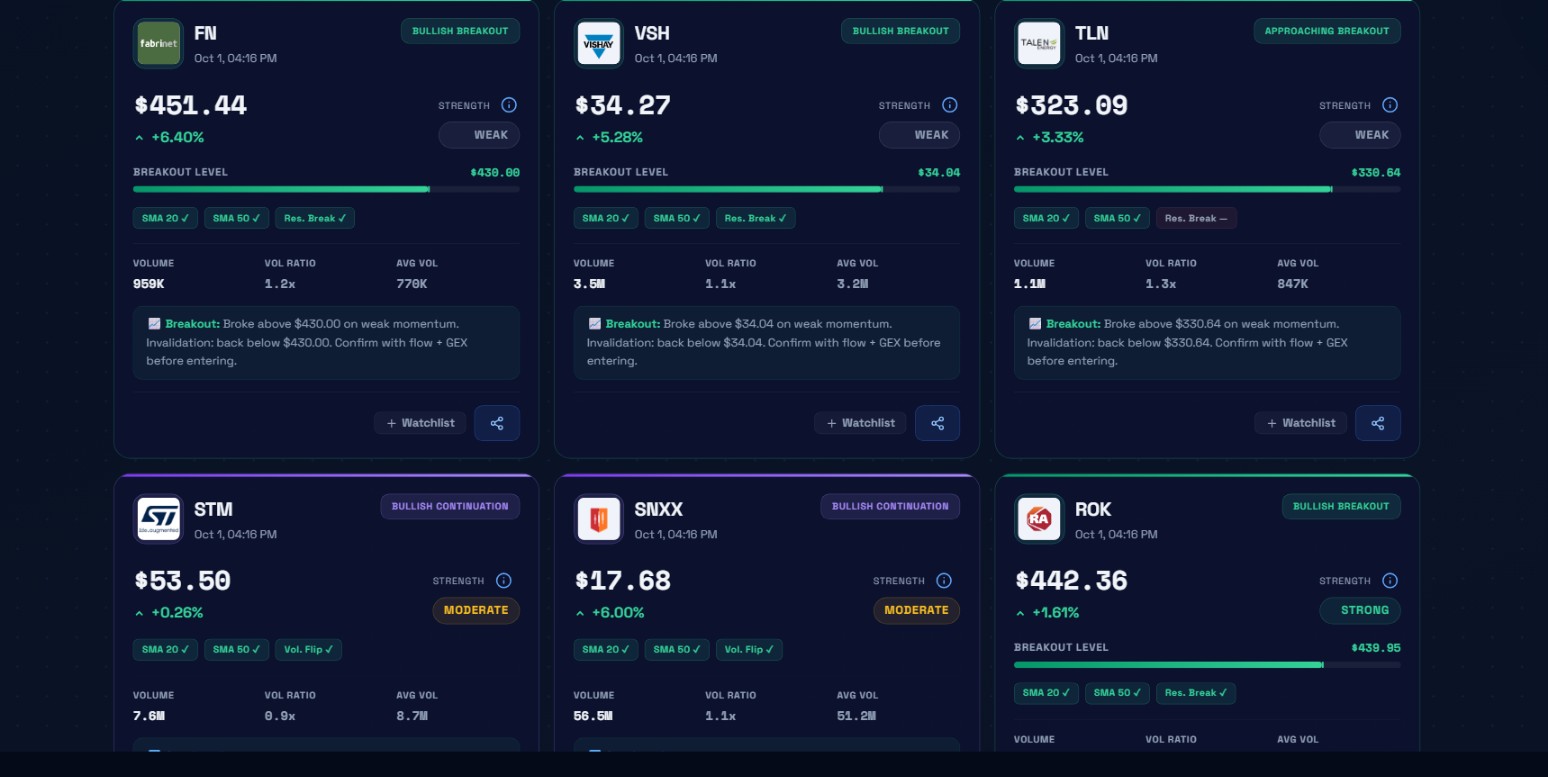Click the Talen Energy logo on TLN card

pos(1039,44)
